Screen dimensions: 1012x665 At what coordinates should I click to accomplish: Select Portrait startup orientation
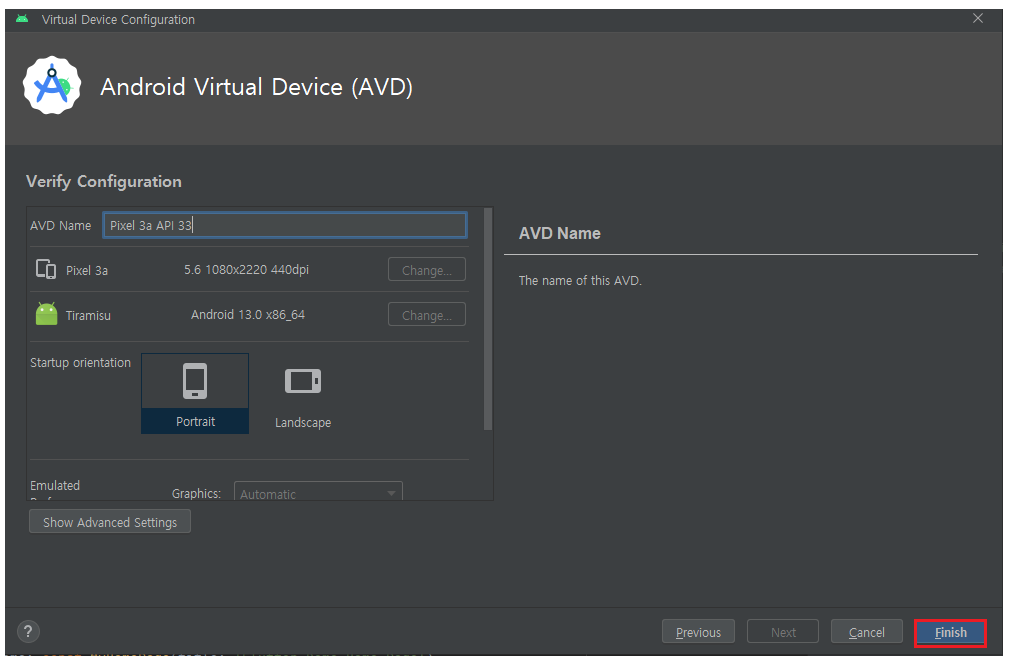coord(195,393)
